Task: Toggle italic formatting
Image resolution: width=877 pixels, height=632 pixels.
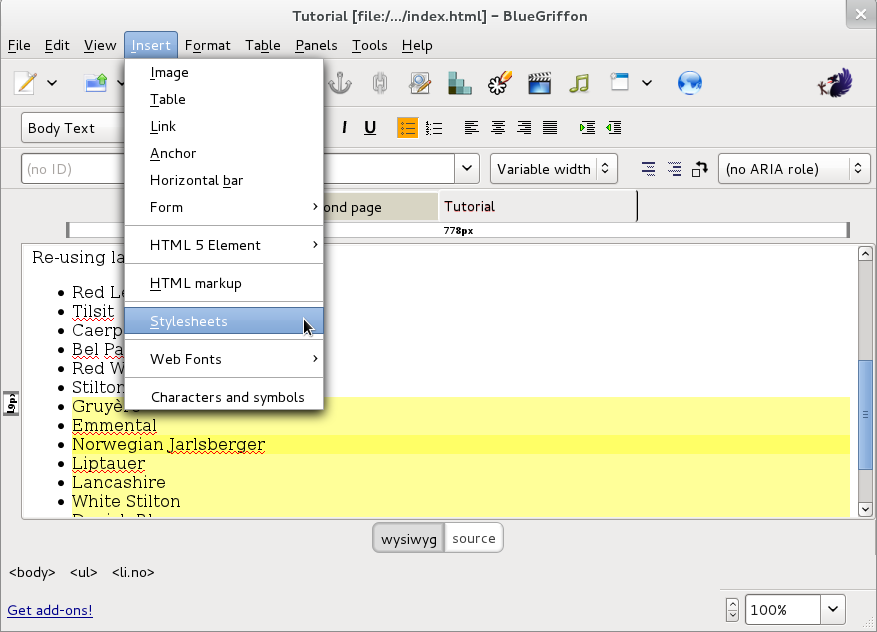Action: pos(345,128)
